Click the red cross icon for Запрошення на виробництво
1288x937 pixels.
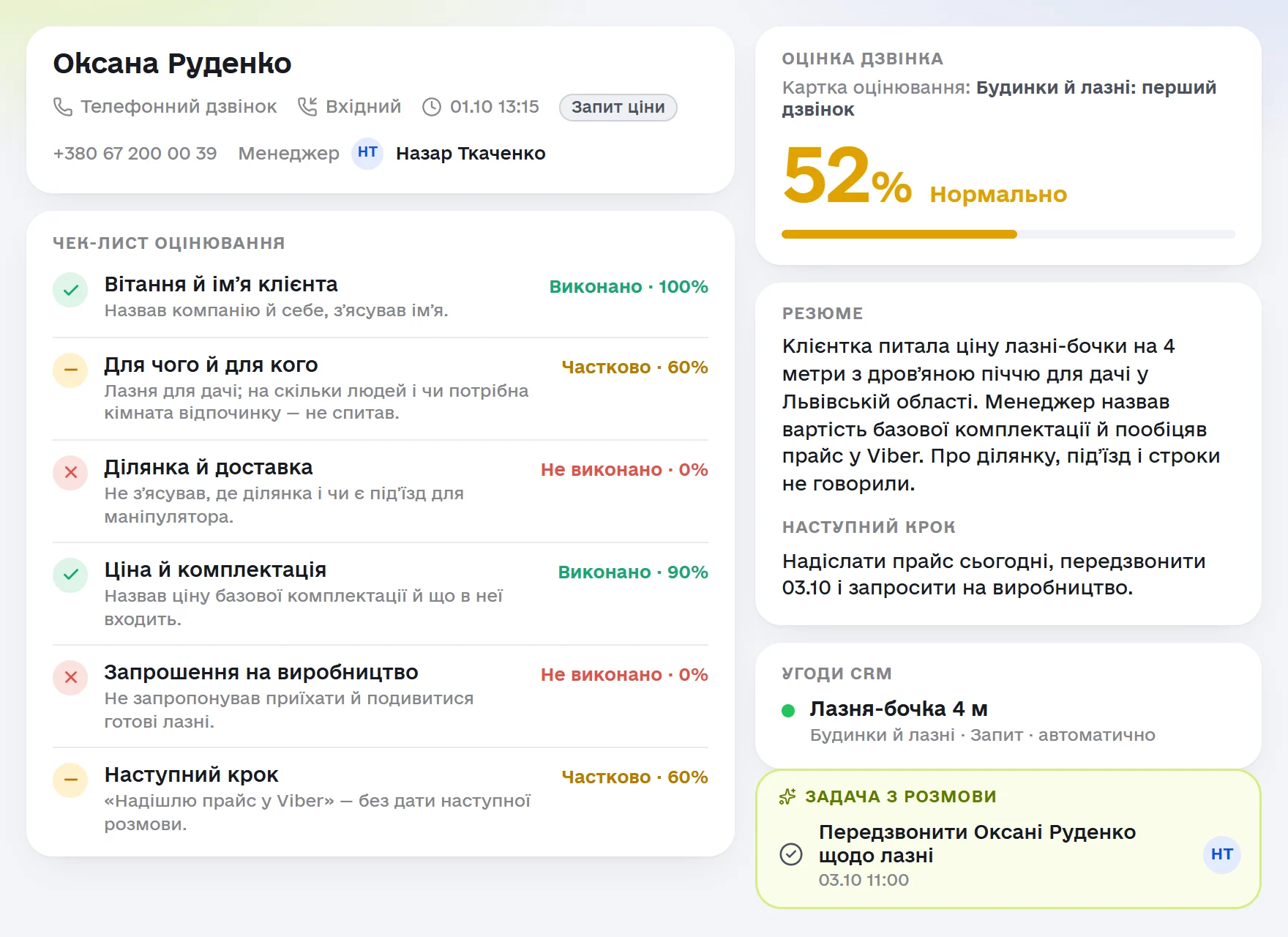[x=70, y=678]
